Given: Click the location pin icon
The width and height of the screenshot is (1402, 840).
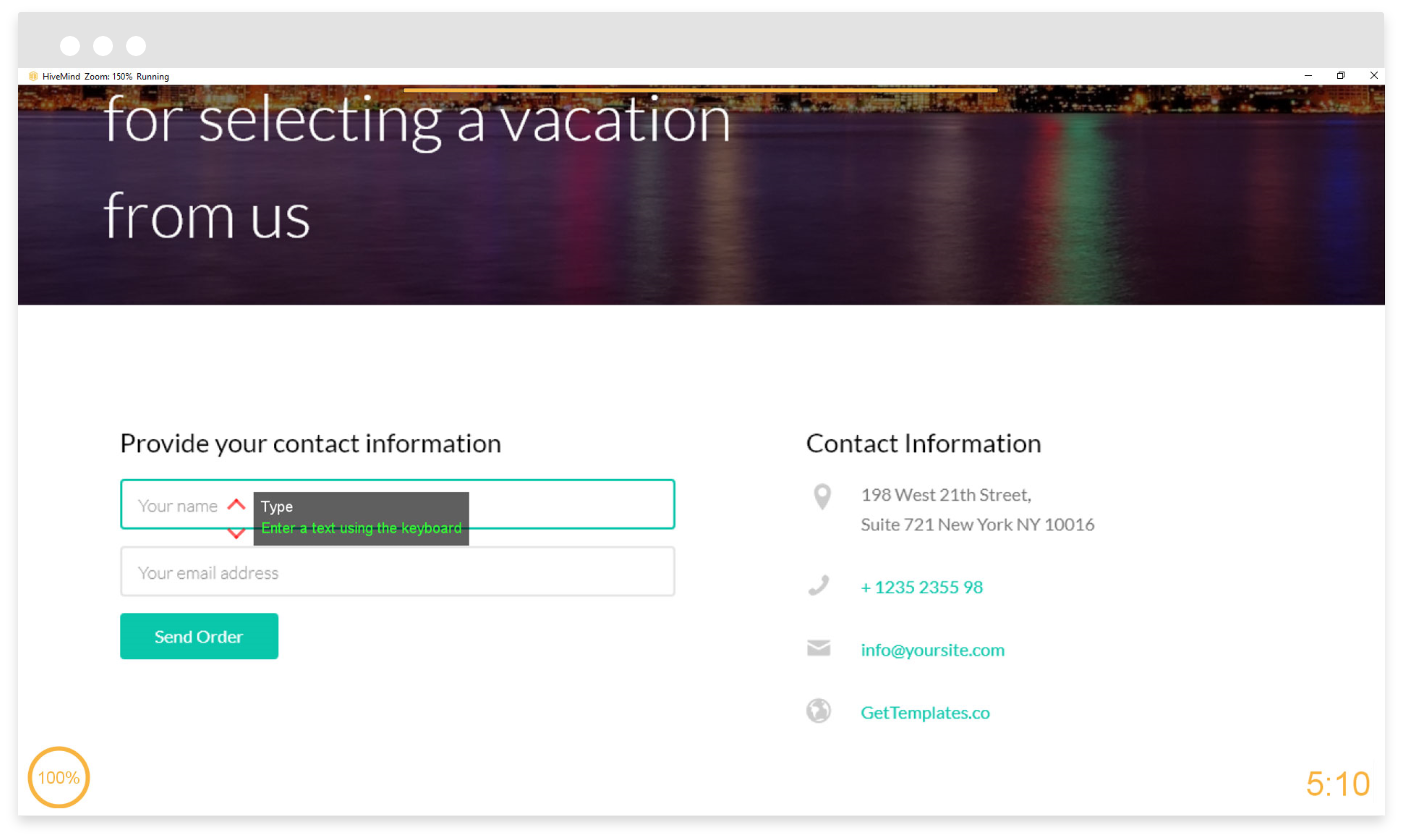Looking at the screenshot, I should point(822,496).
